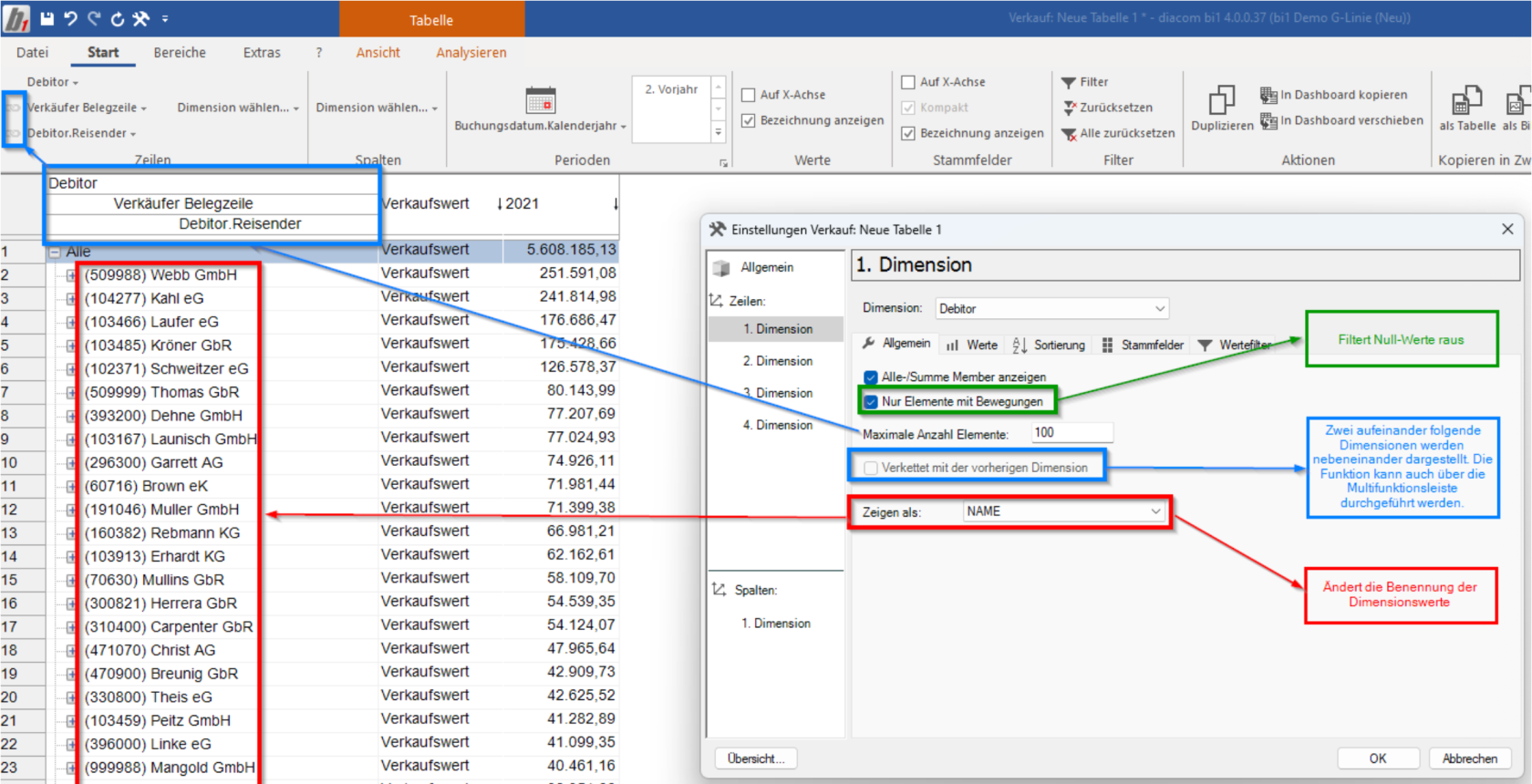Click the Refresh icon in quick access toolbar
Image resolution: width=1532 pixels, height=784 pixels.
click(117, 18)
